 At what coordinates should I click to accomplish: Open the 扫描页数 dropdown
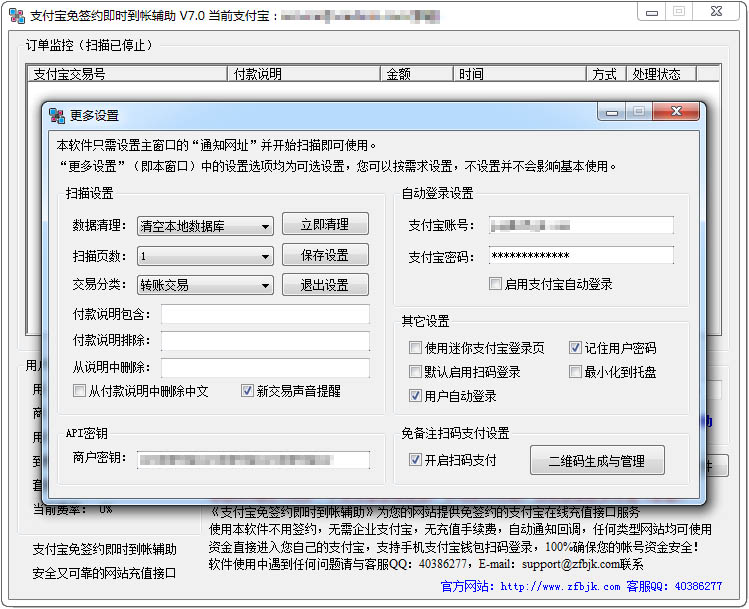click(205, 256)
